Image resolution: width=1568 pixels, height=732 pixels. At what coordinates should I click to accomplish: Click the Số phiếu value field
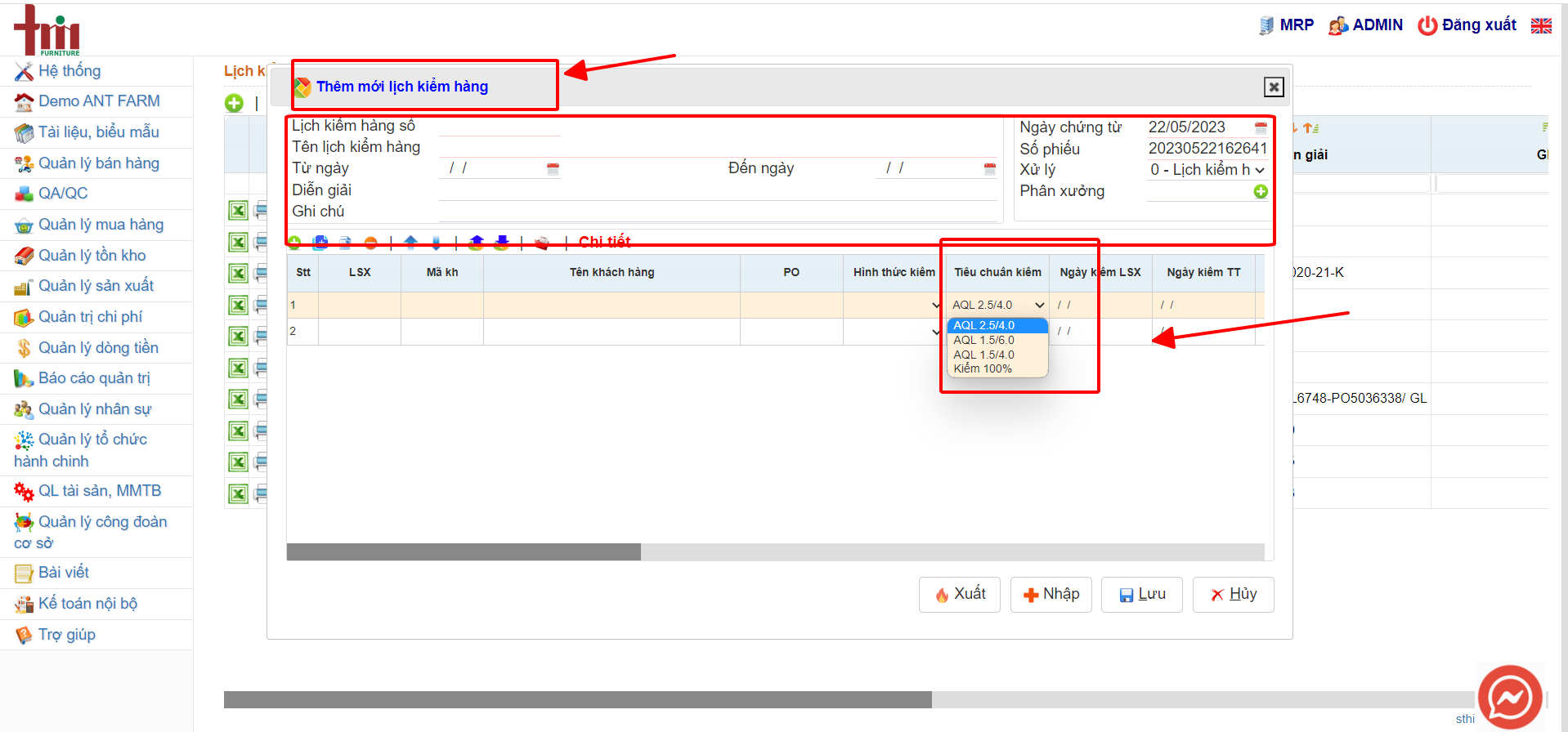1207,149
